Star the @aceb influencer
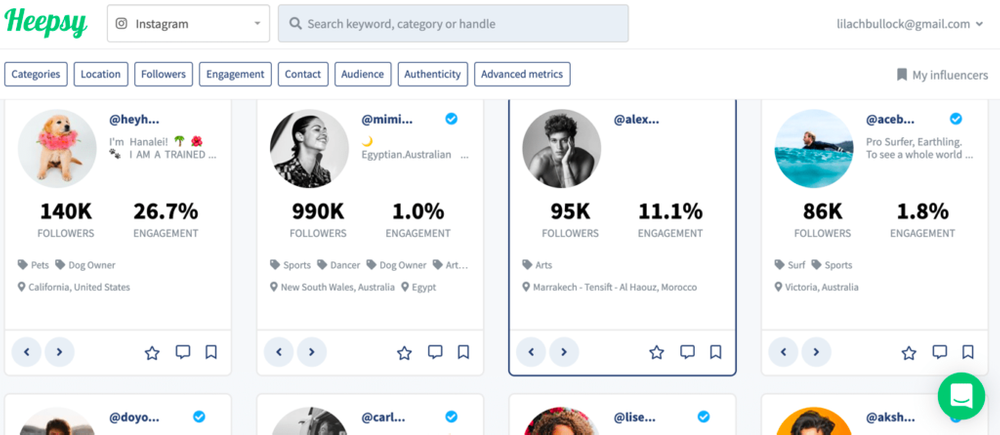 tap(909, 353)
